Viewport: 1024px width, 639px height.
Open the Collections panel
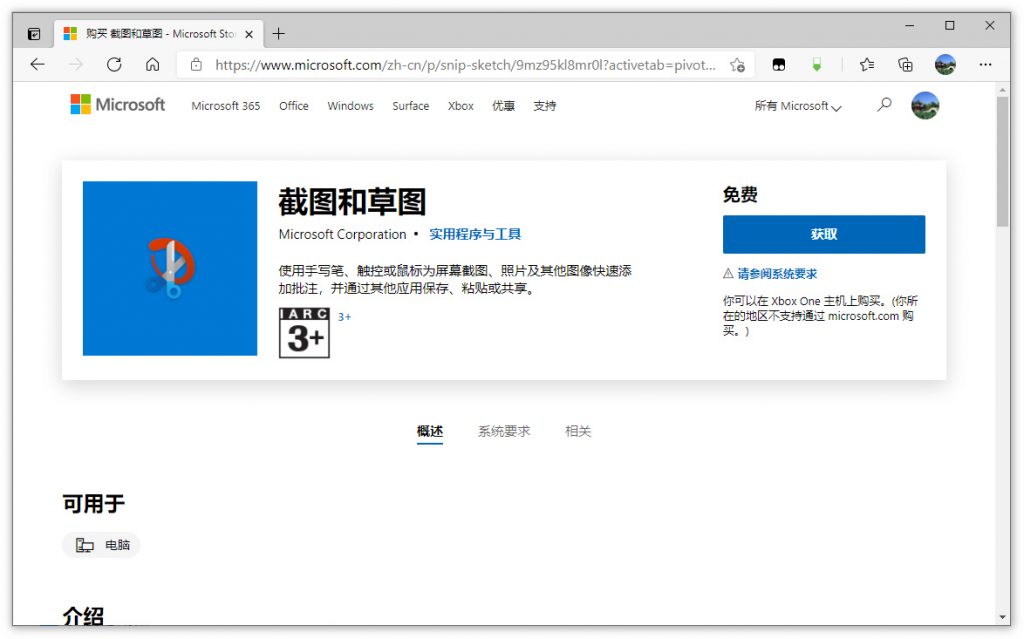point(905,64)
